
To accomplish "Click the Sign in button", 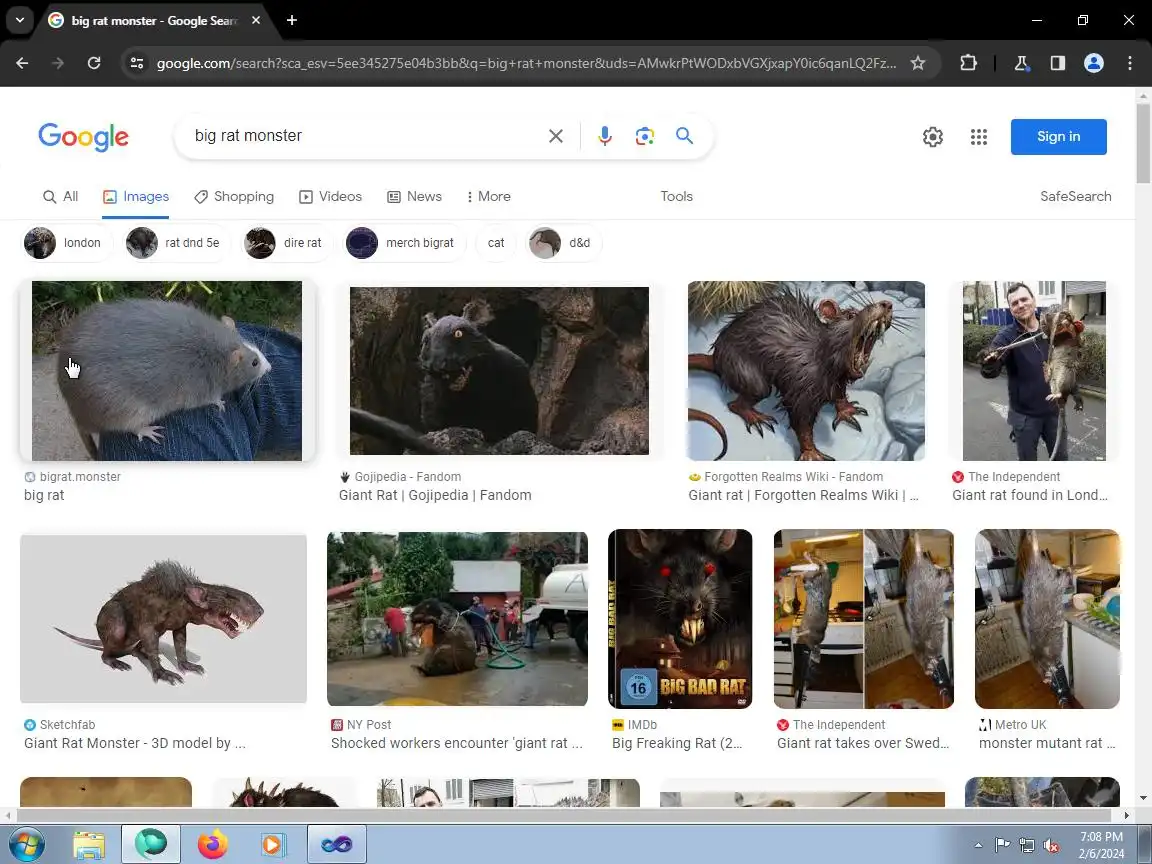I will tap(1058, 137).
